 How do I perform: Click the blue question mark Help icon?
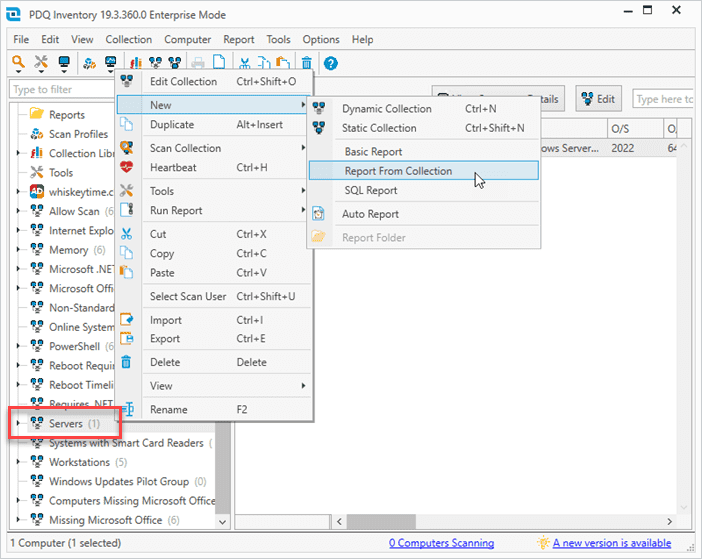[x=331, y=64]
